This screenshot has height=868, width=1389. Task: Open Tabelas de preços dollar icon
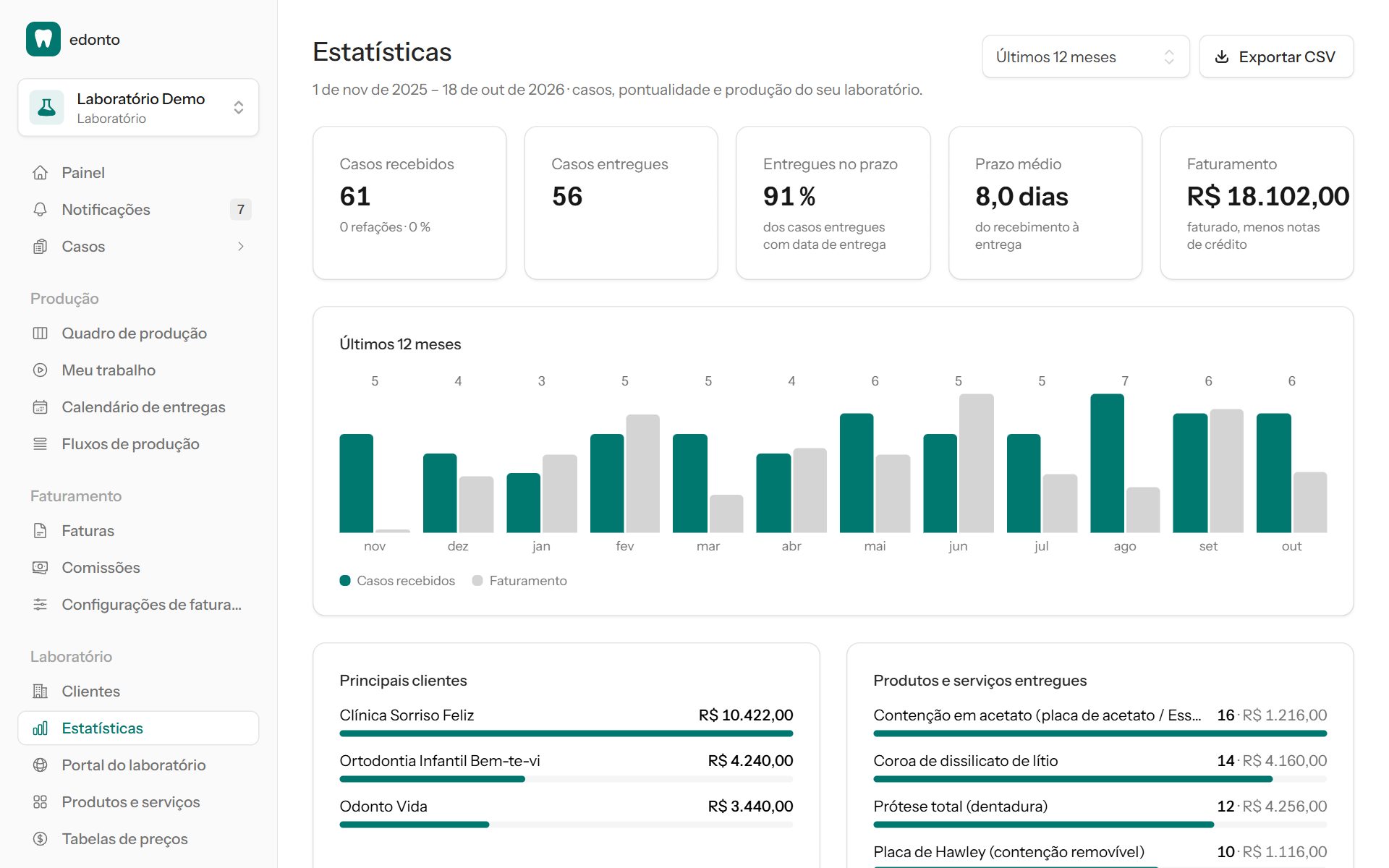pos(41,839)
